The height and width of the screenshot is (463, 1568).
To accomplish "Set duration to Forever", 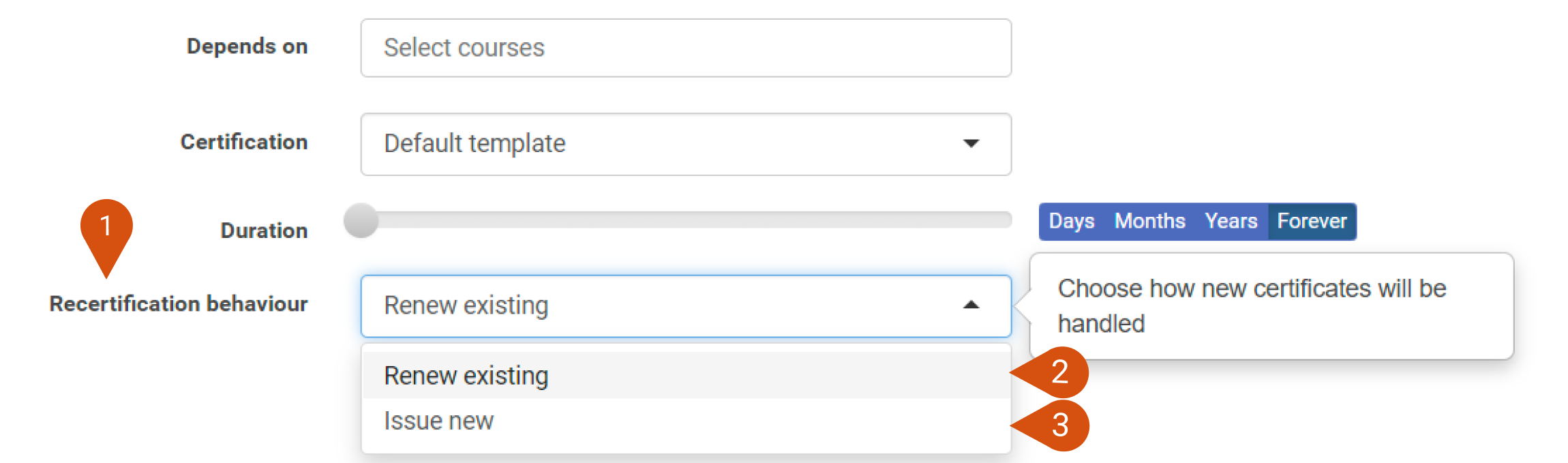I will pyautogui.click(x=1312, y=221).
